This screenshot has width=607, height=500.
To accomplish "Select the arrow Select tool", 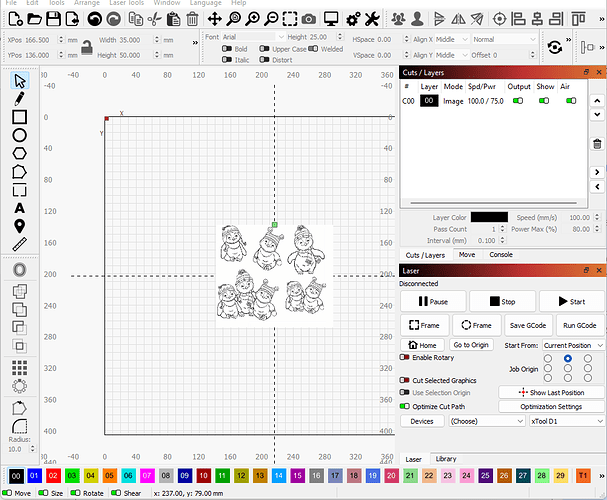I will tap(19, 80).
